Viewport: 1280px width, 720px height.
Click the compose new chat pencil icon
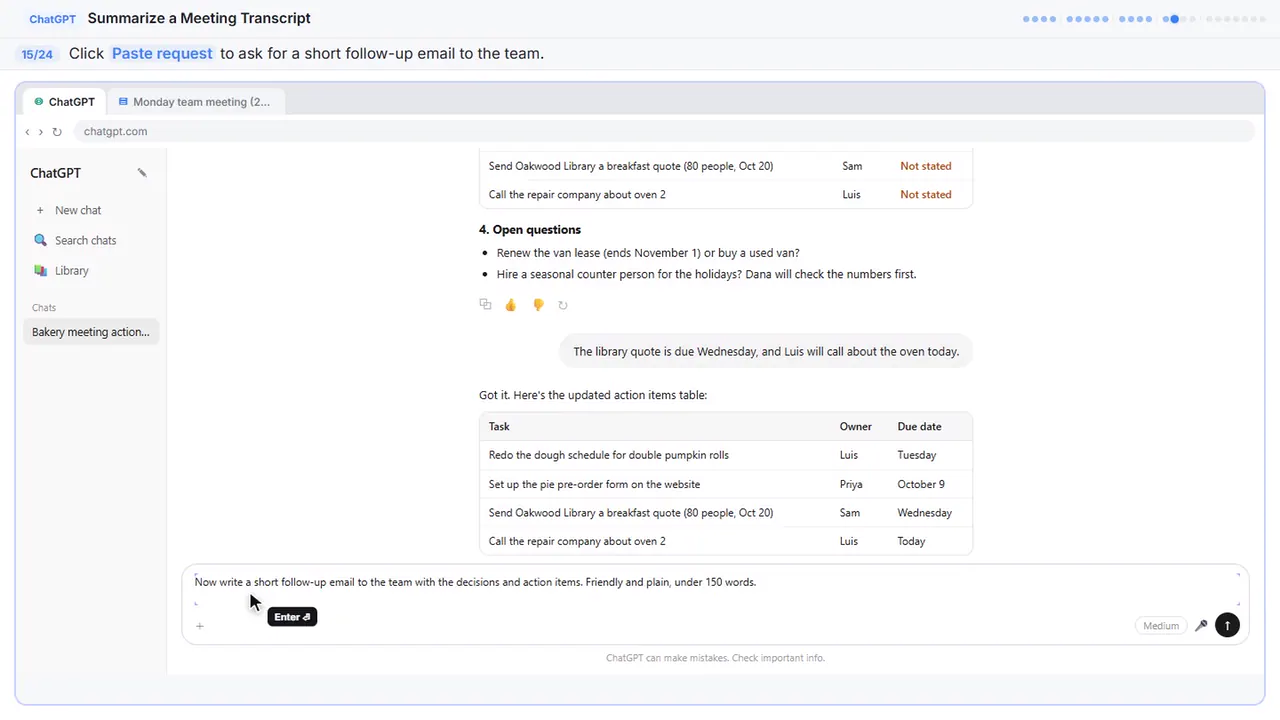click(x=142, y=173)
